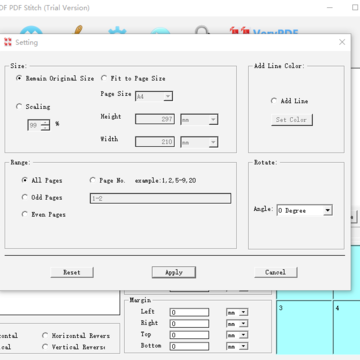360x360 pixels.
Task: Select layout cell 3 in main window
Action: [x=305, y=327]
